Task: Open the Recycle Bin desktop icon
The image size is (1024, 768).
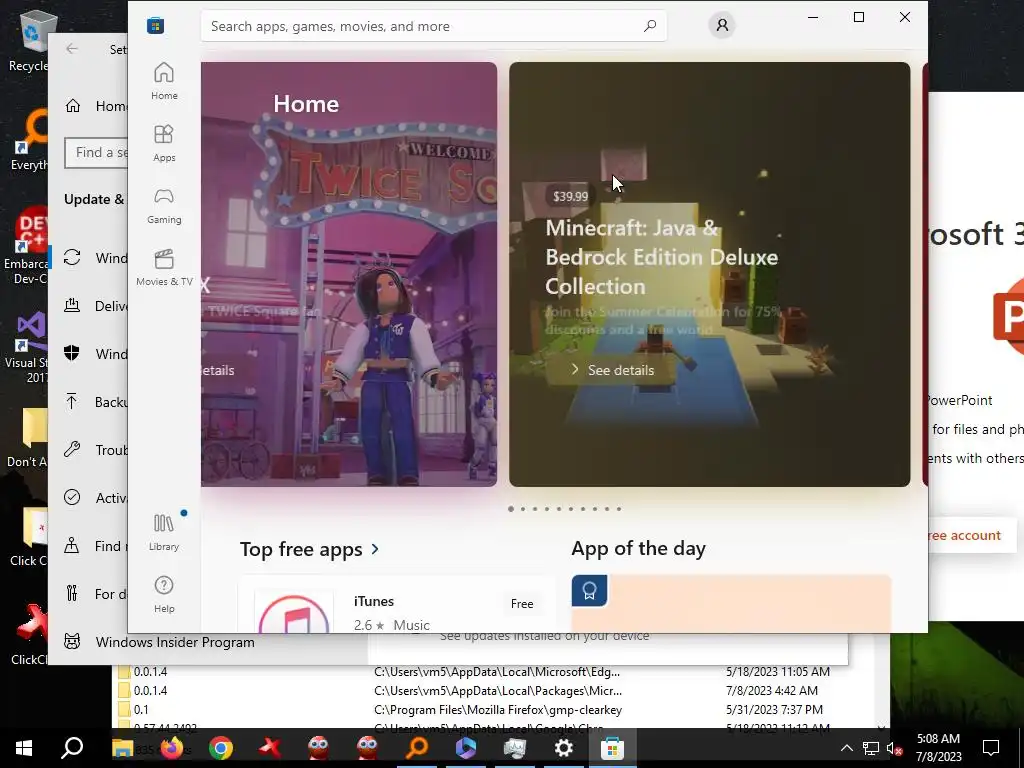Action: (x=29, y=39)
